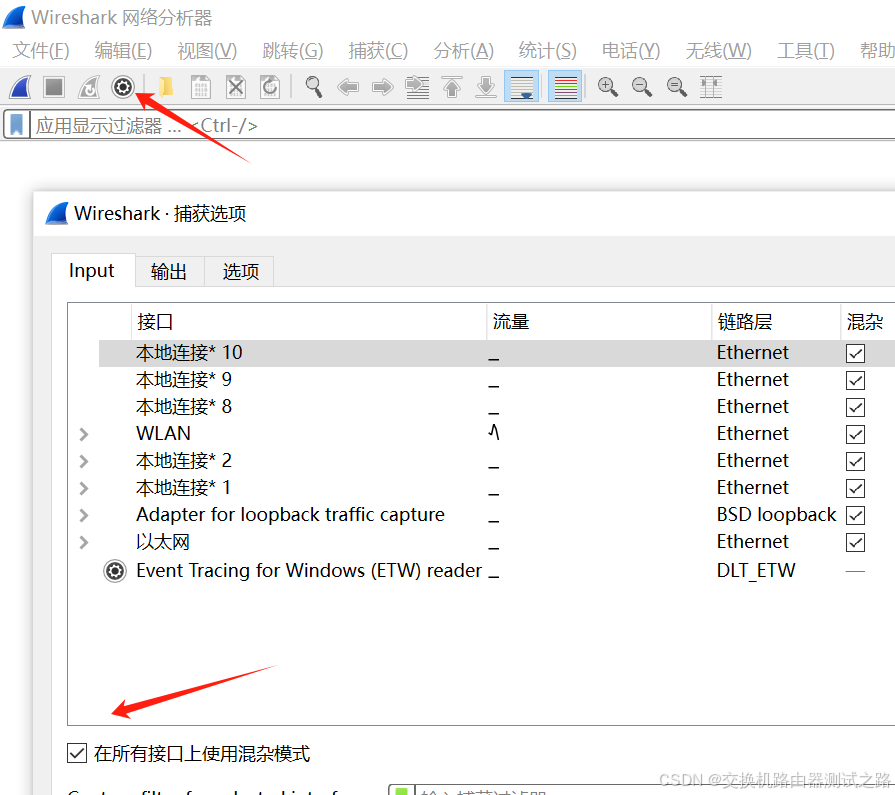The image size is (895, 795).
Task: Select Event Tracing for Windows reader
Action: [309, 571]
